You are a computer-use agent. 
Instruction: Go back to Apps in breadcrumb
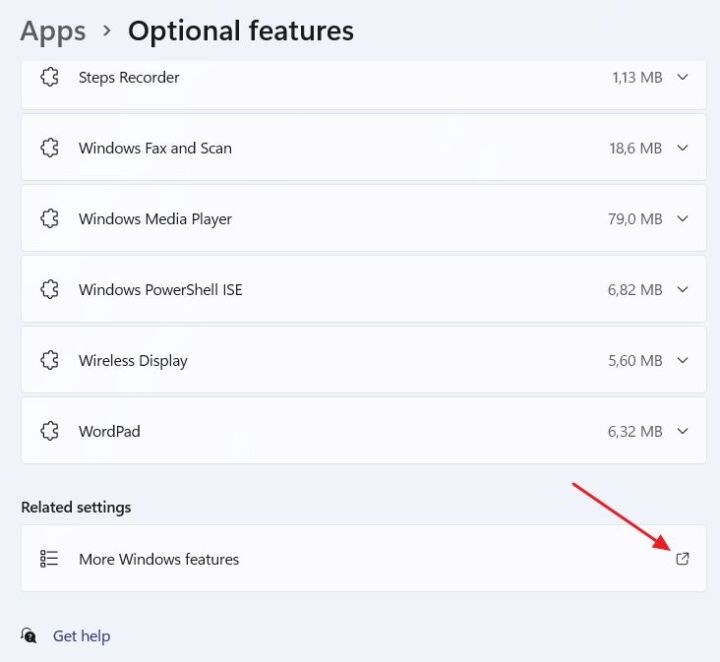point(53,31)
